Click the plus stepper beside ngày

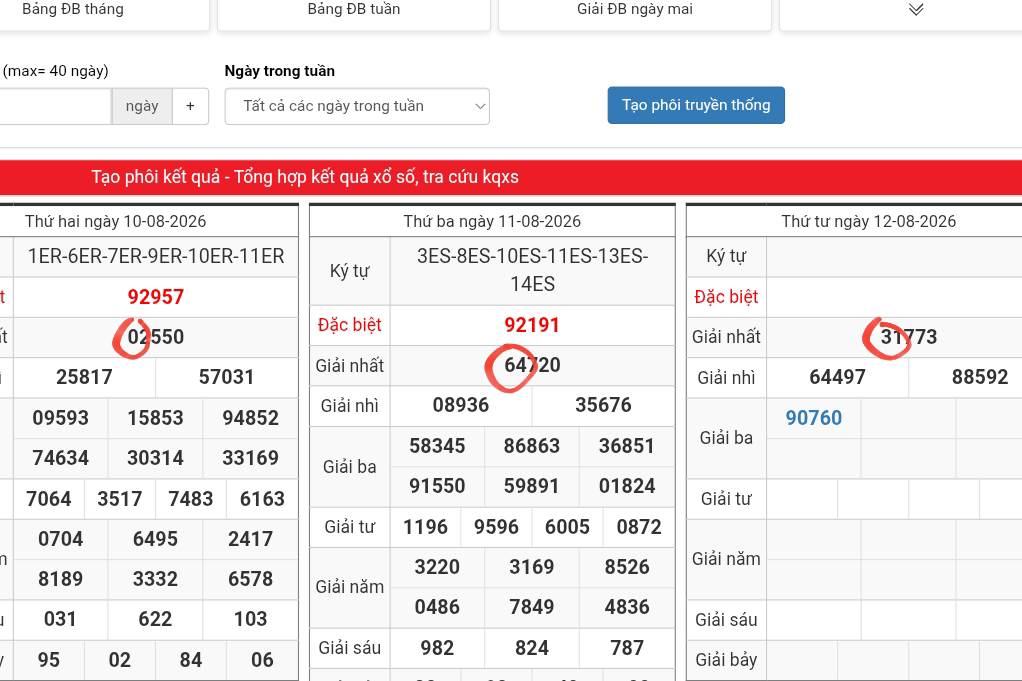click(x=190, y=106)
